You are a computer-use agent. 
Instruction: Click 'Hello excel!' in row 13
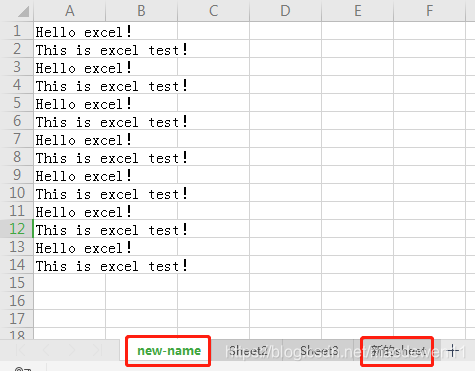(83, 248)
